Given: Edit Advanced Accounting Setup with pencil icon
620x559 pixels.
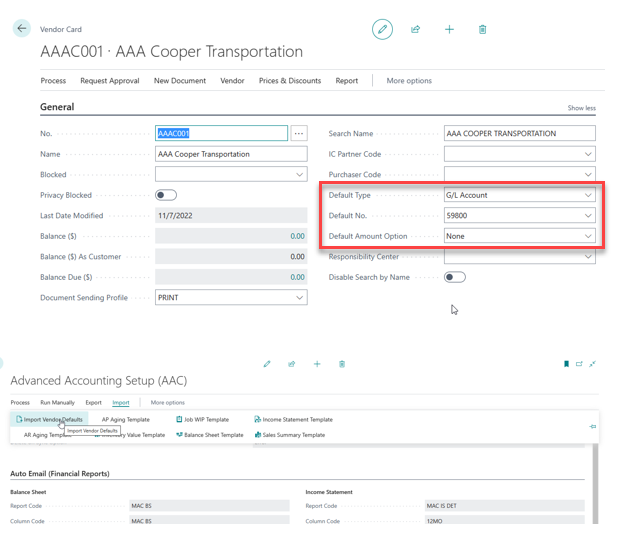Looking at the screenshot, I should coord(267,364).
